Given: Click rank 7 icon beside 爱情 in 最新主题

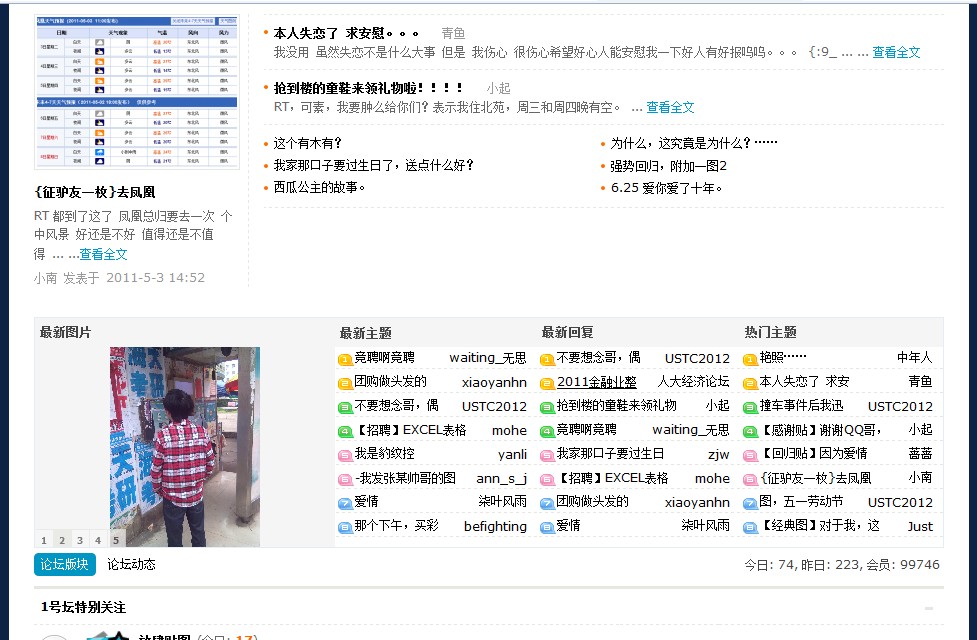Looking at the screenshot, I should 345,503.
